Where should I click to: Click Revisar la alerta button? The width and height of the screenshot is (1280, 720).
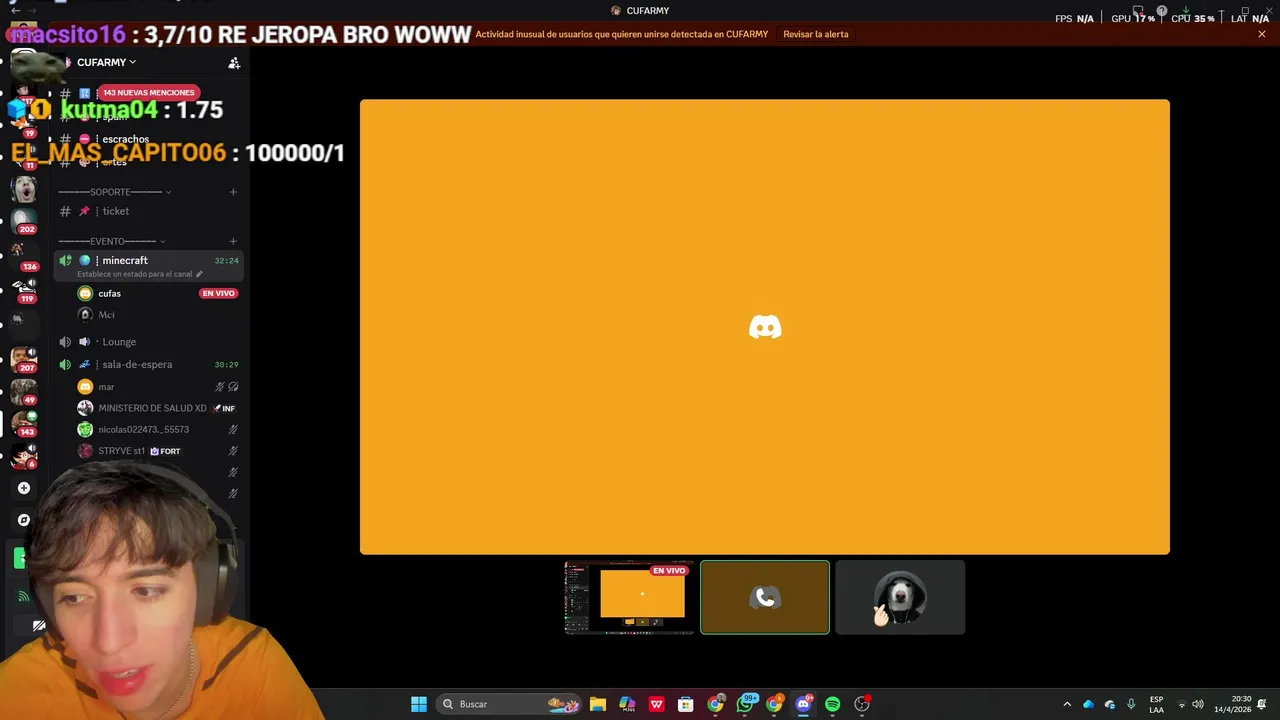pos(816,34)
